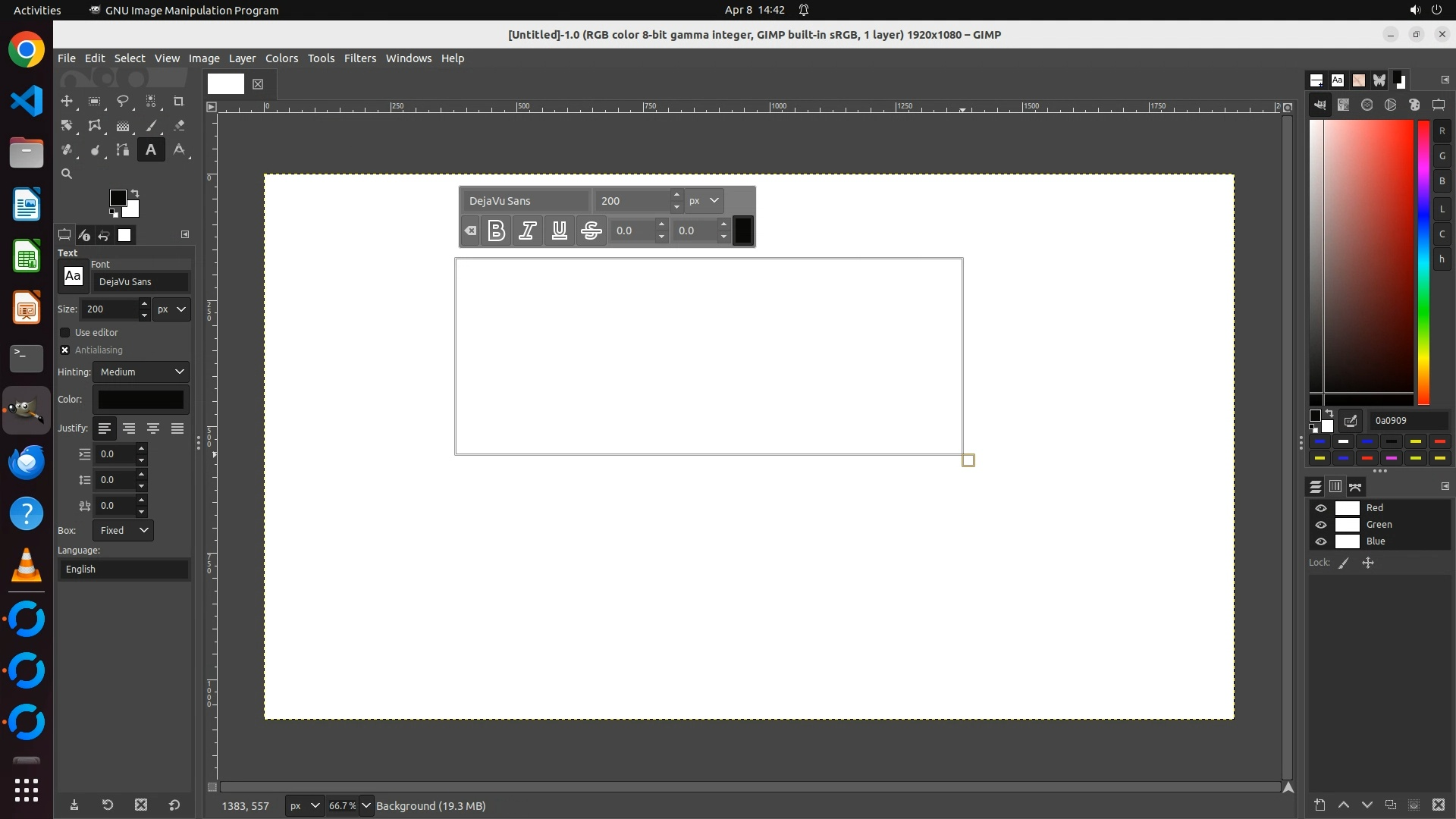
Task: Select the Move tool
Action: (x=67, y=101)
